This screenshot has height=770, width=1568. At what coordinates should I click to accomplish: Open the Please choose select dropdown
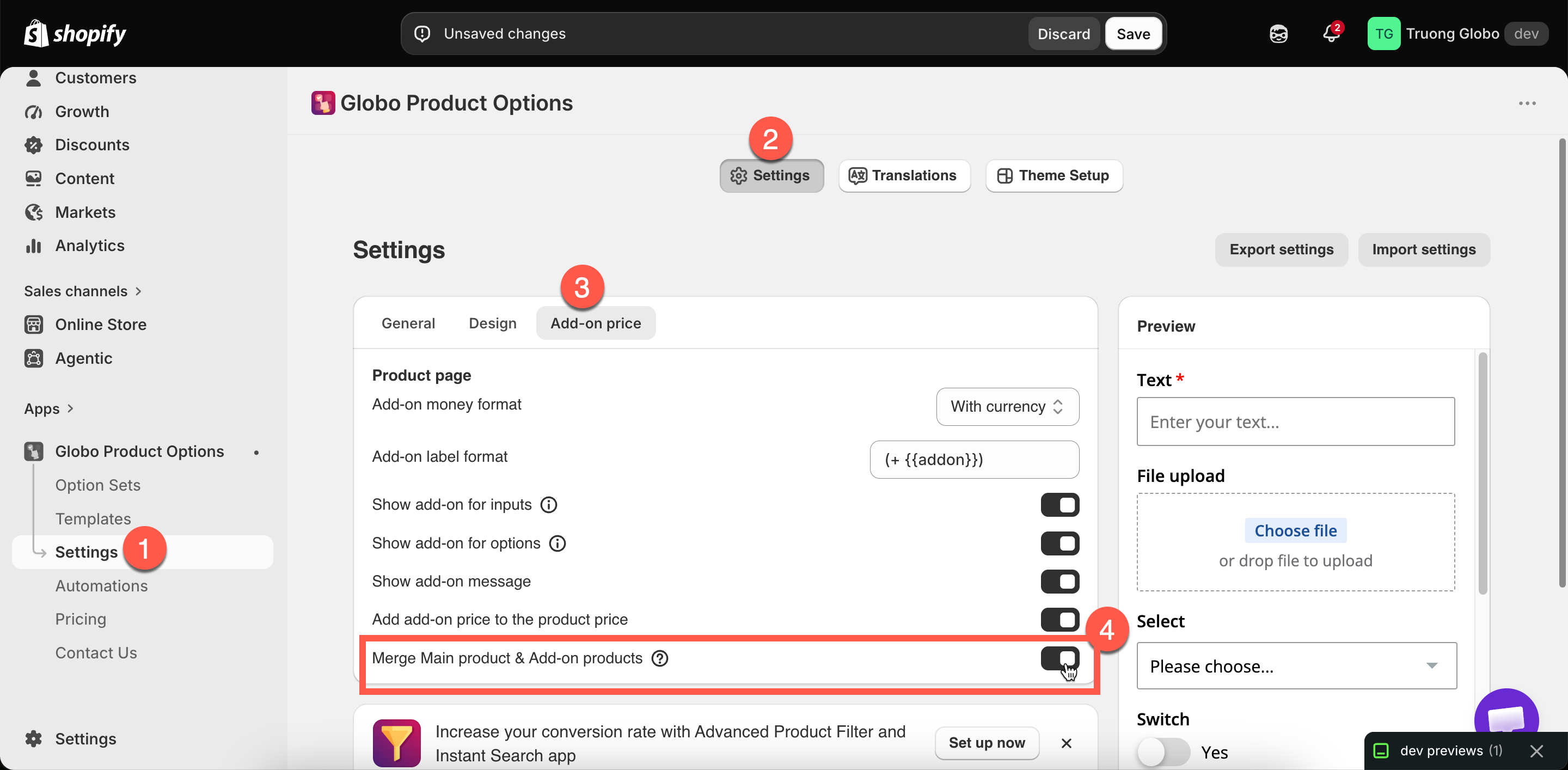[1296, 666]
